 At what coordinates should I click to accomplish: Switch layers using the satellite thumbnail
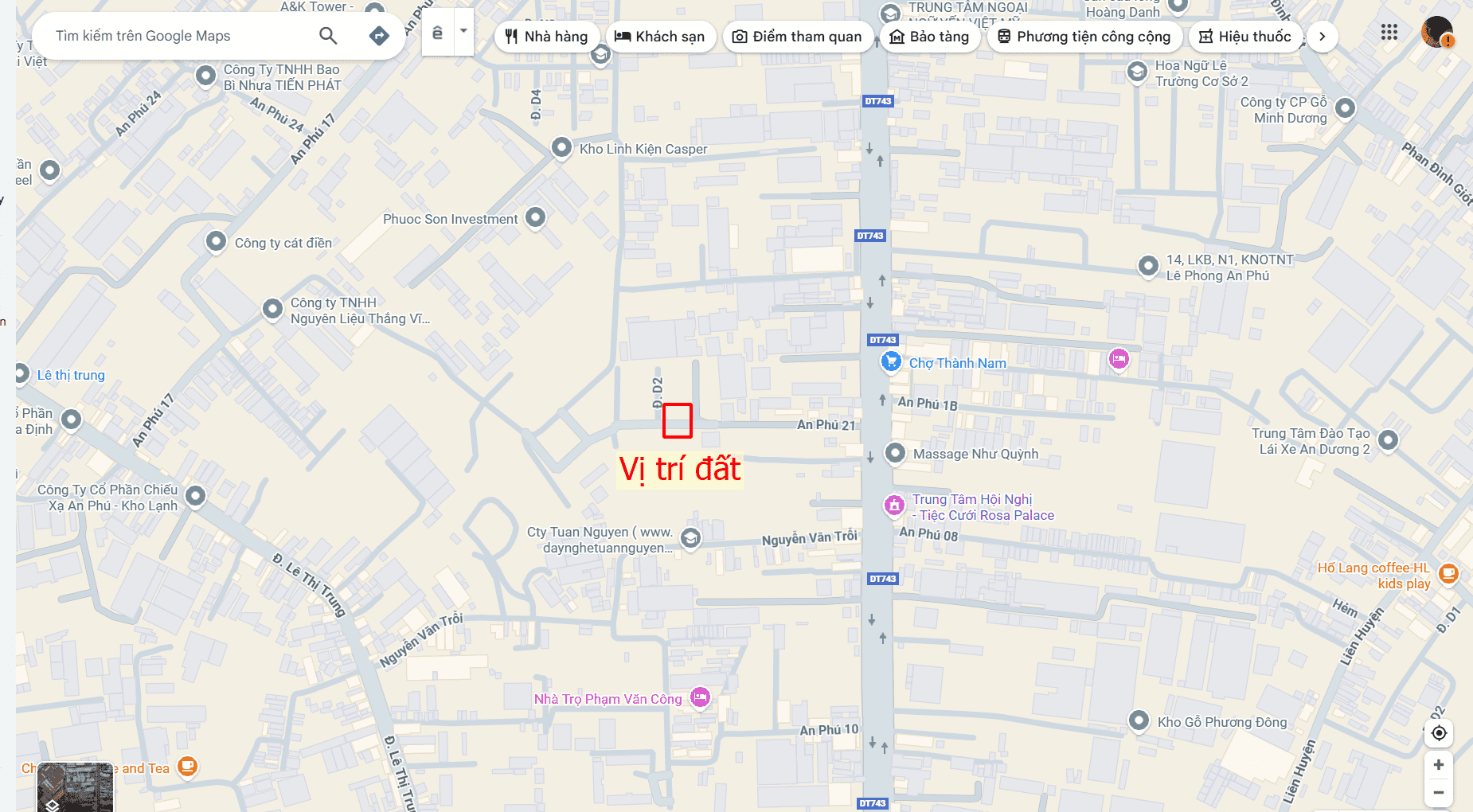point(76,787)
